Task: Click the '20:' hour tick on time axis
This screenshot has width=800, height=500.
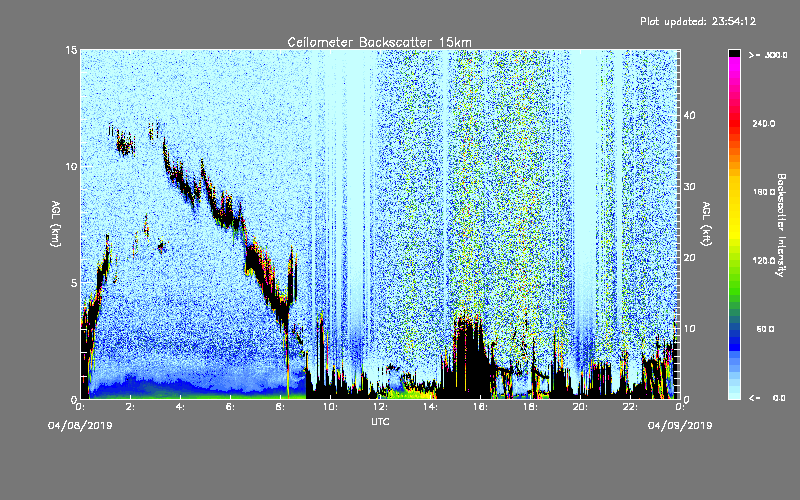Action: [580, 407]
